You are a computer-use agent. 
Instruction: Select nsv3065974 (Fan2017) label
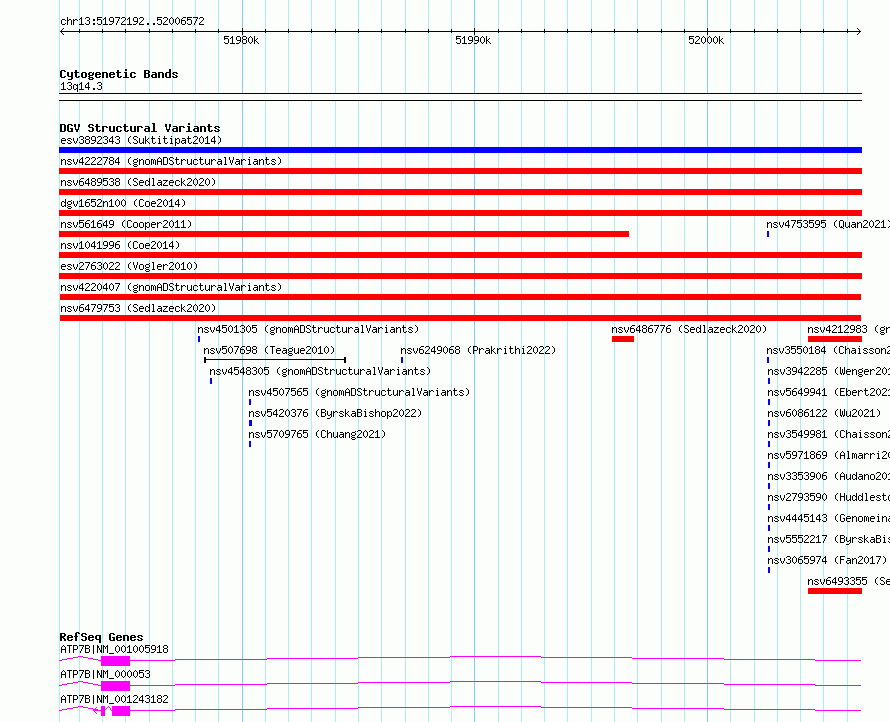pyautogui.click(x=827, y=560)
